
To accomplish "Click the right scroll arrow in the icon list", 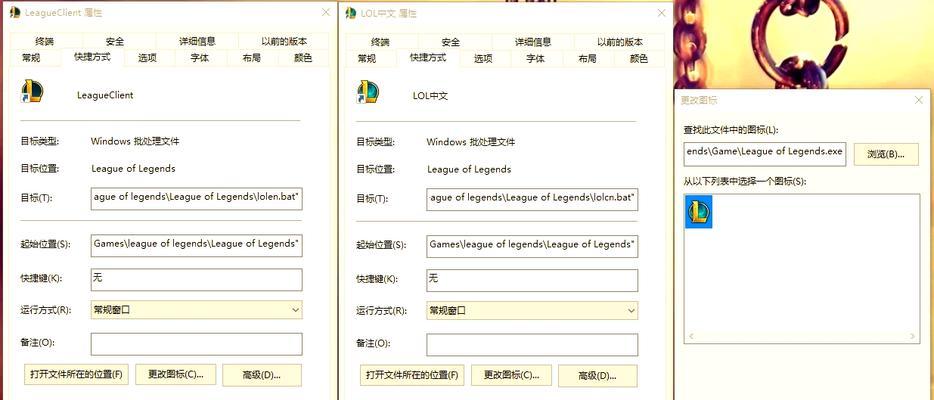I will click(913, 336).
